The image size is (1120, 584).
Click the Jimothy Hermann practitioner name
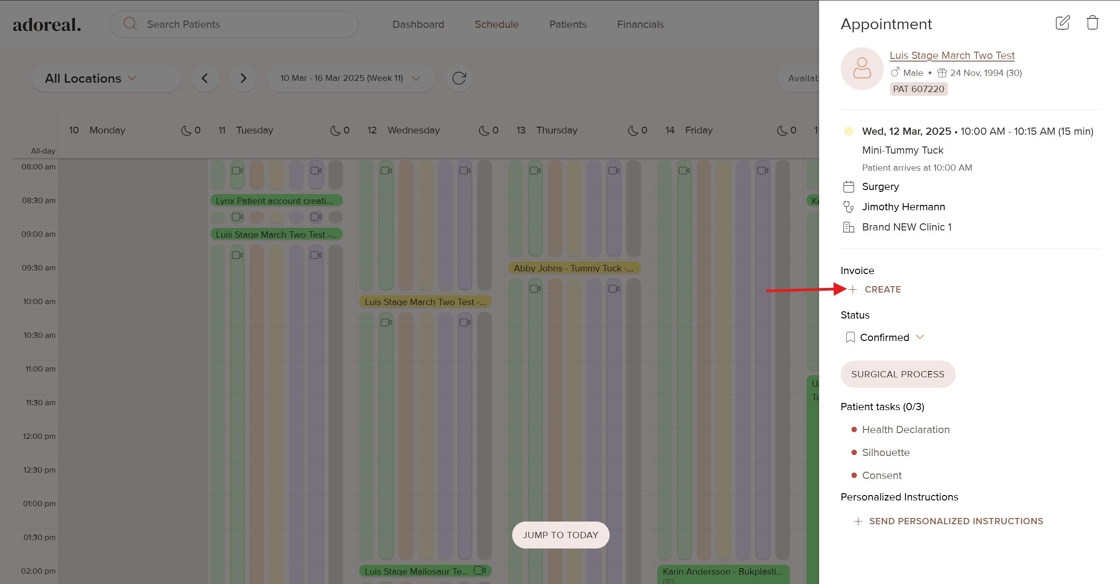pyautogui.click(x=904, y=206)
